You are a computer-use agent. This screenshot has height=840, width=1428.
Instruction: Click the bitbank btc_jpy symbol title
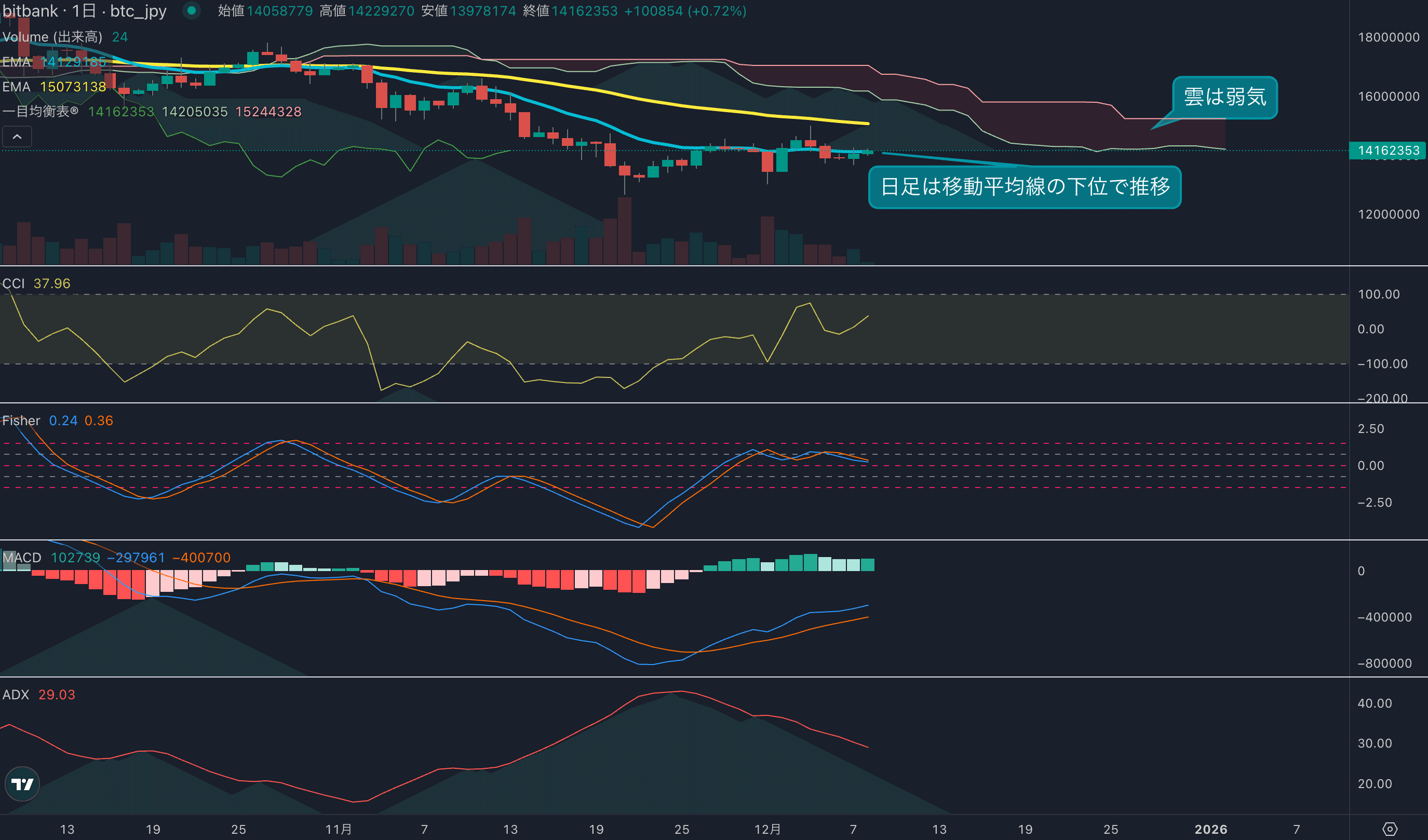click(x=85, y=11)
